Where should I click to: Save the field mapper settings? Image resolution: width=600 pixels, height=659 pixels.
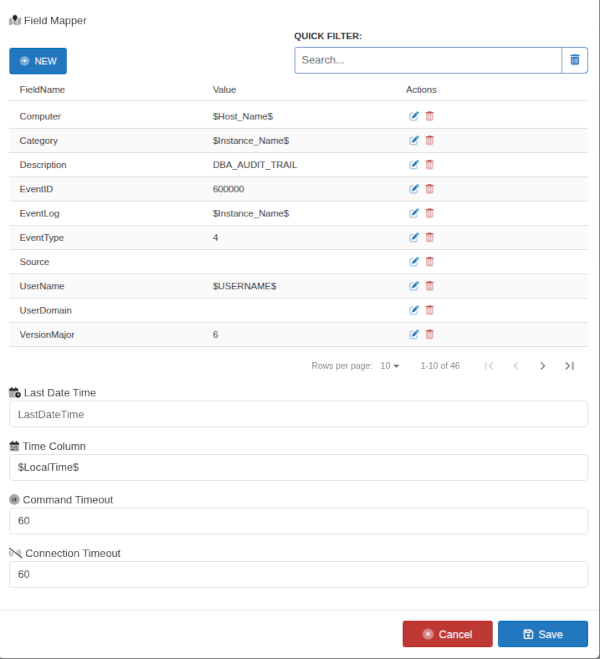click(x=543, y=634)
